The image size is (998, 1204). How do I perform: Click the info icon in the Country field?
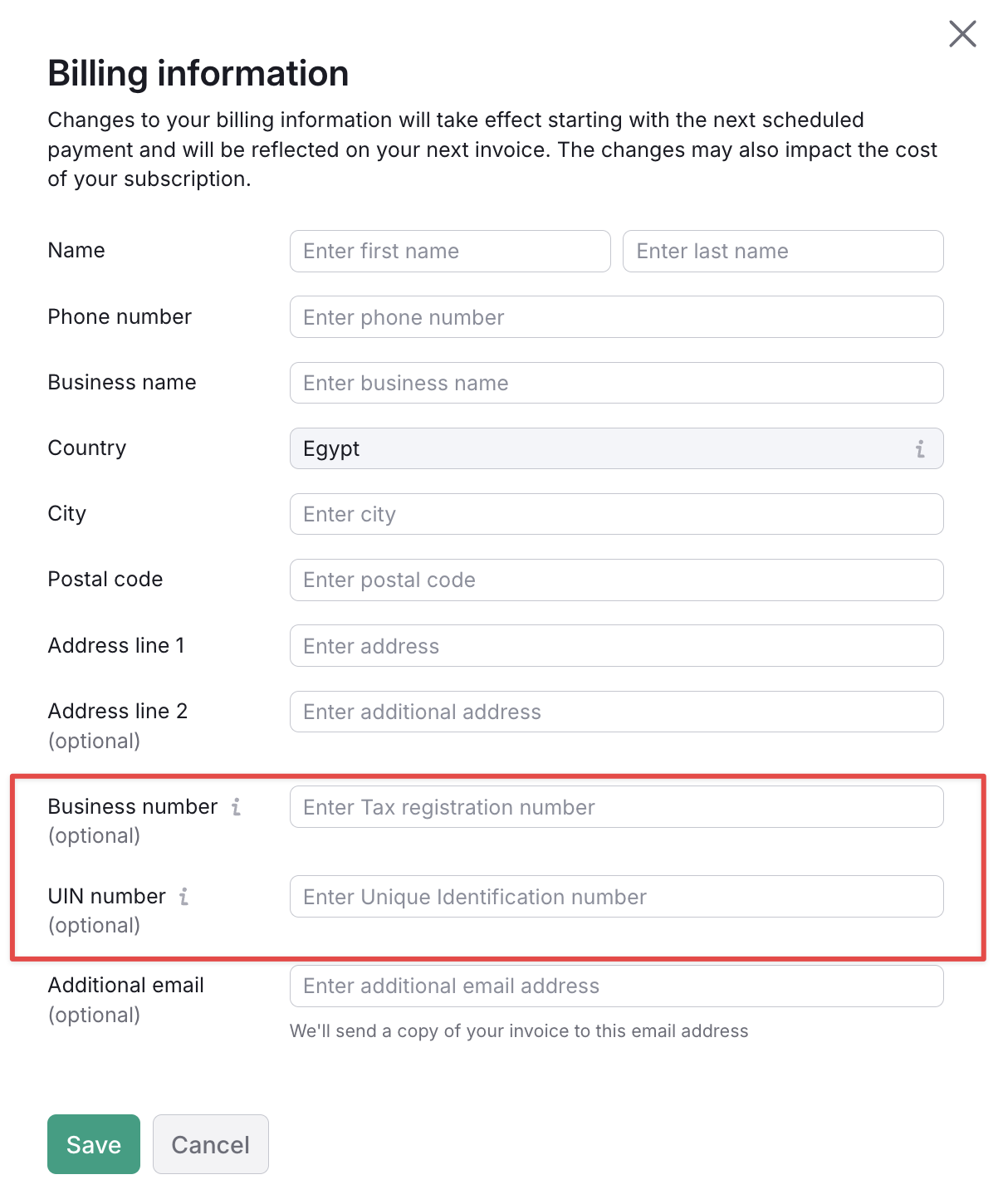pos(919,448)
